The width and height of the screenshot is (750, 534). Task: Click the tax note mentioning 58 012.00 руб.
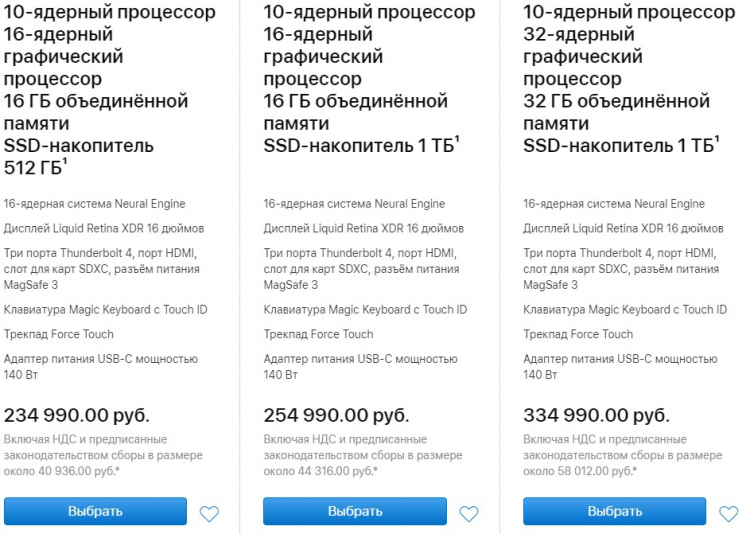622,455
